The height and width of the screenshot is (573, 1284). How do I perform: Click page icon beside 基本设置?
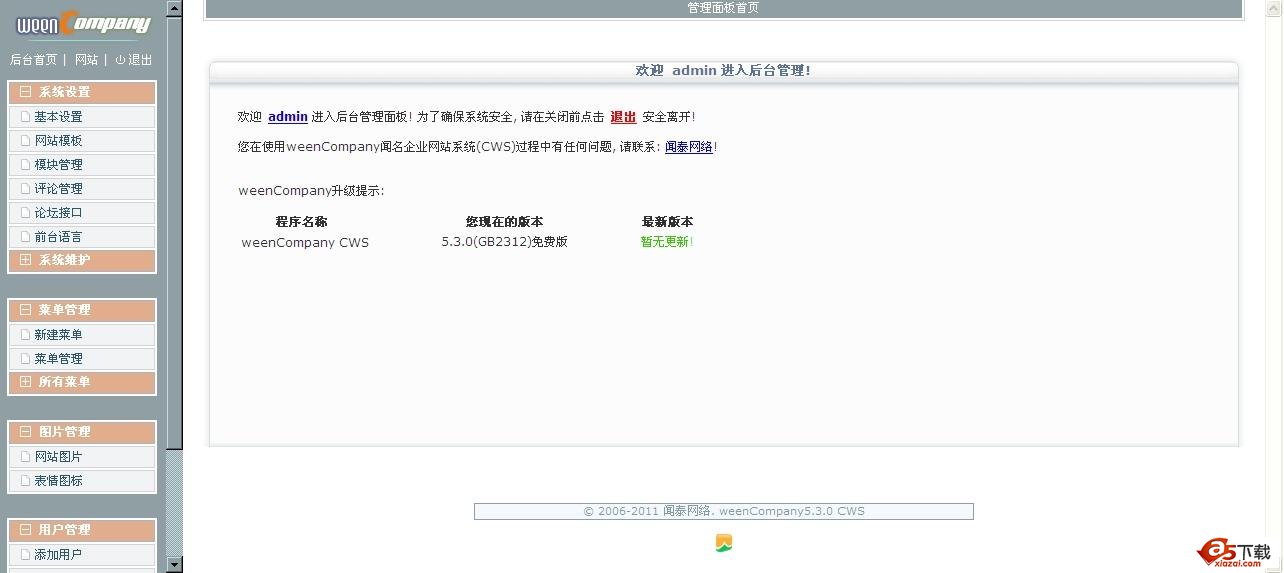[25, 117]
